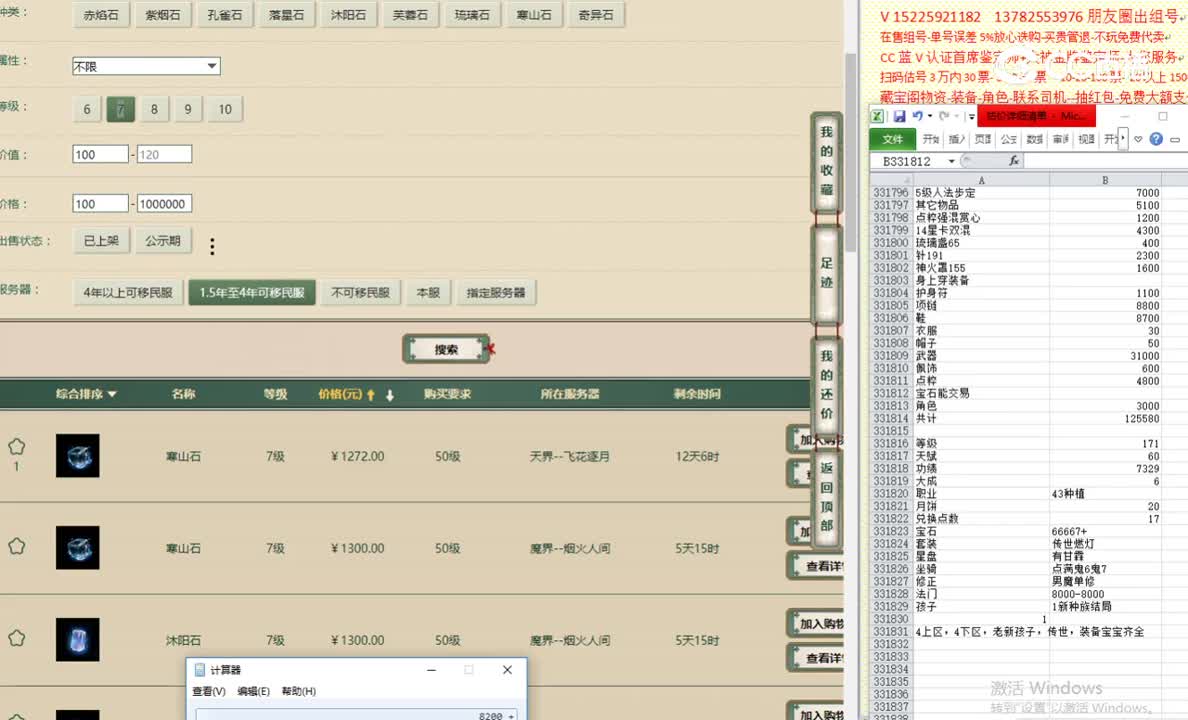Select the 公示期 sale status
This screenshot has width=1188, height=720.
164,241
